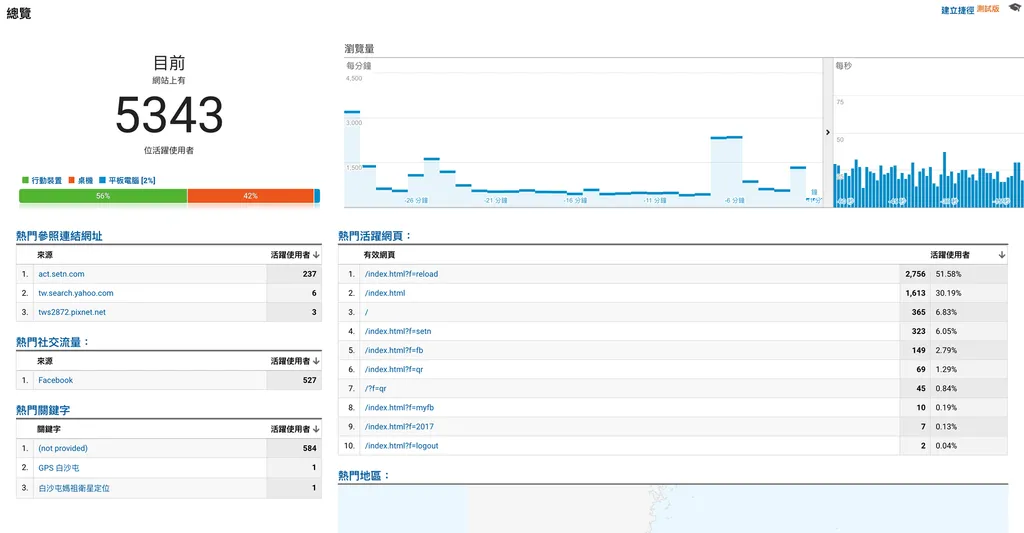The height and width of the screenshot is (533, 1024).
Task: Open the Facebook social source link
Action: coord(56,380)
